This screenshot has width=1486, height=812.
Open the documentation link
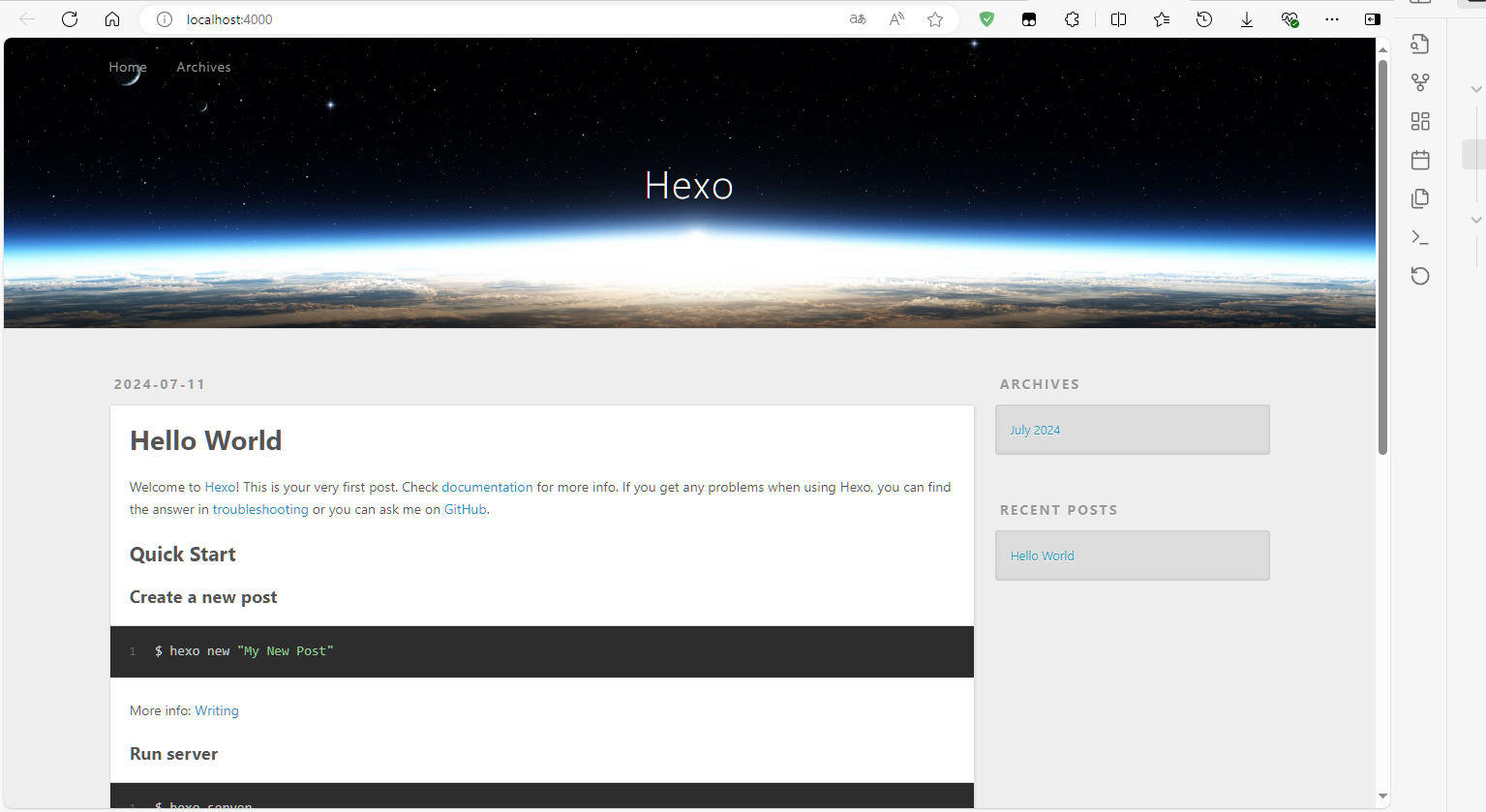487,487
